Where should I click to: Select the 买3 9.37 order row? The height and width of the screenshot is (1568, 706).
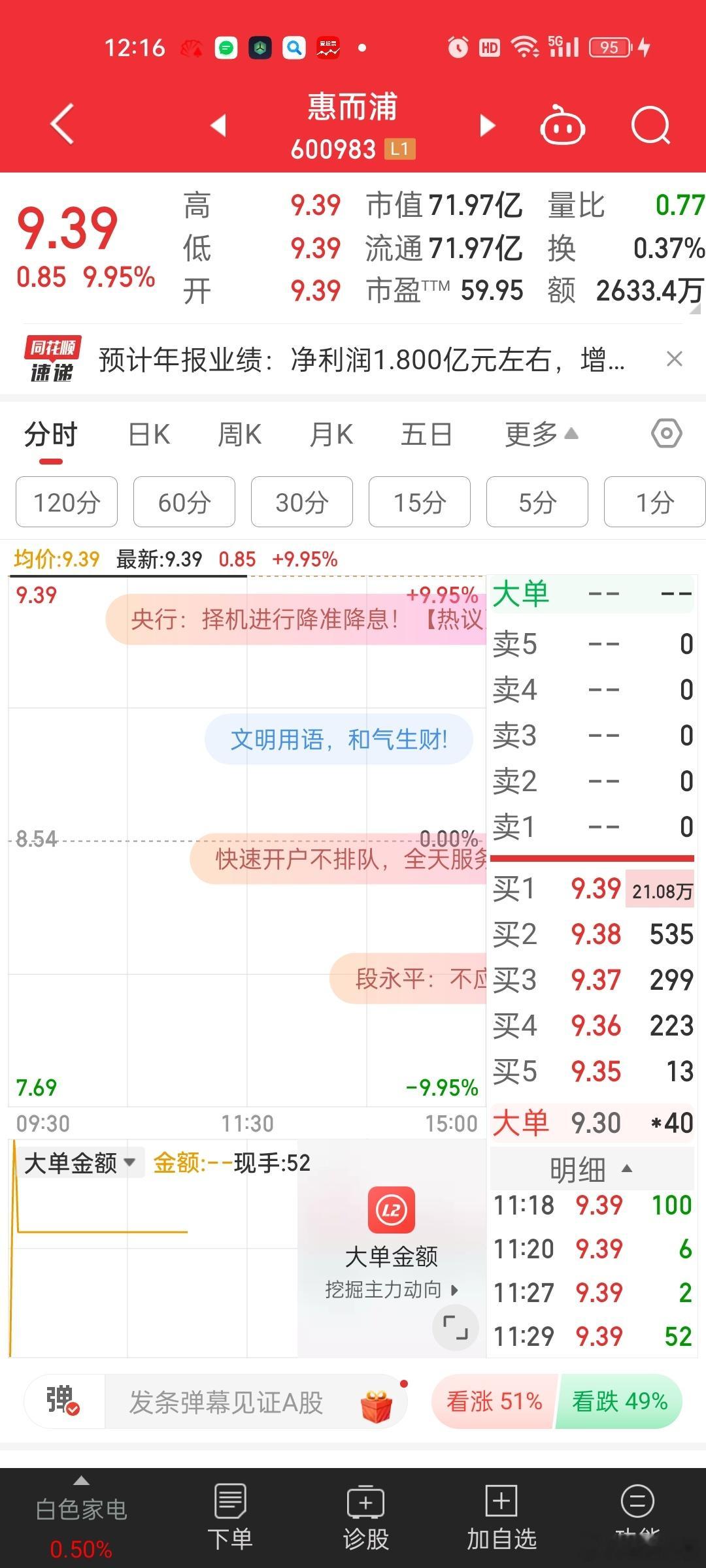point(592,980)
